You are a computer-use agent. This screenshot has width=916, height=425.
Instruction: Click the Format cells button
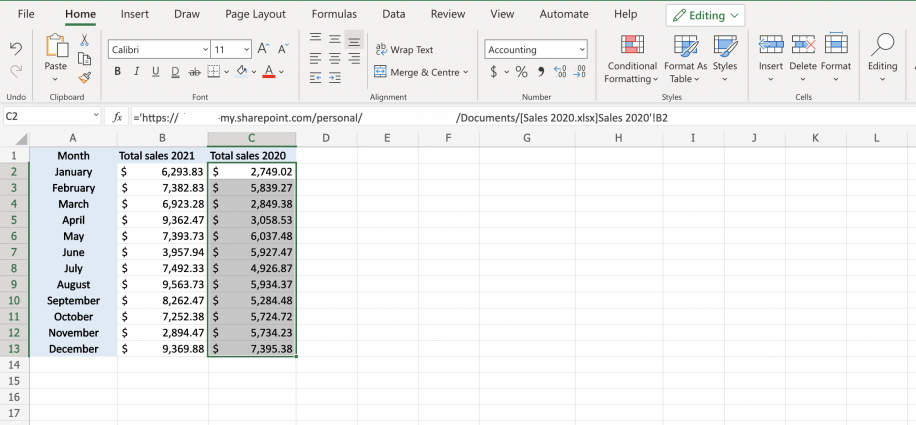(836, 58)
